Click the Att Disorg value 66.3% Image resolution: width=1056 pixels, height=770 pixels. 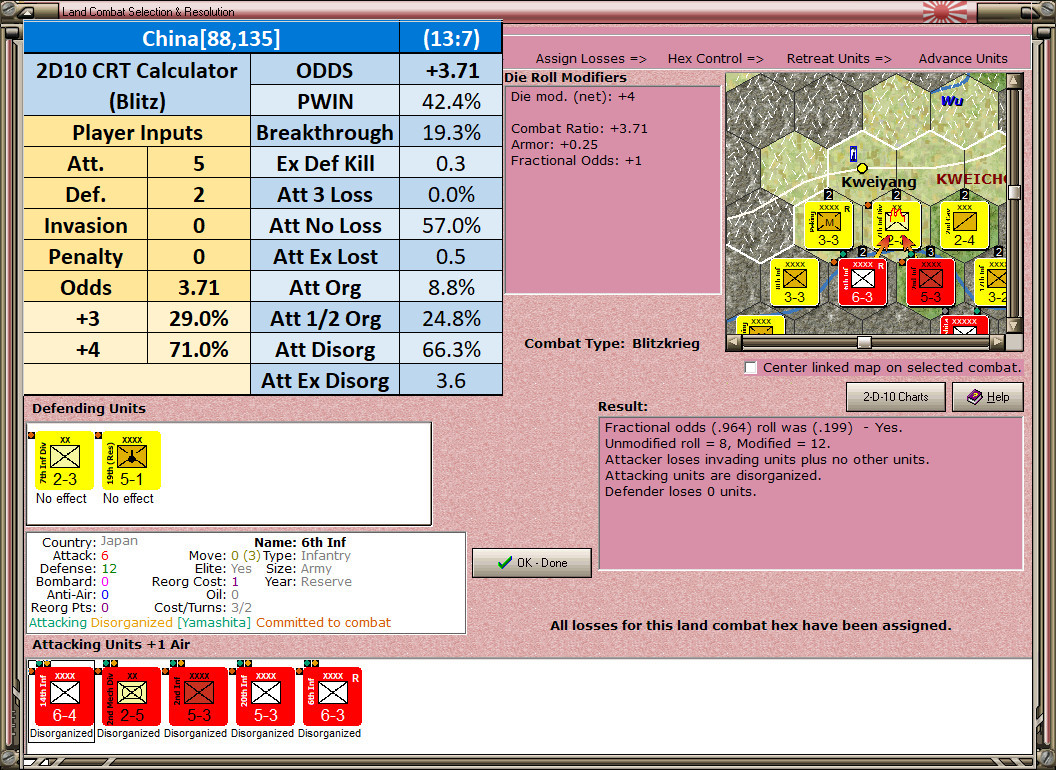tap(451, 350)
